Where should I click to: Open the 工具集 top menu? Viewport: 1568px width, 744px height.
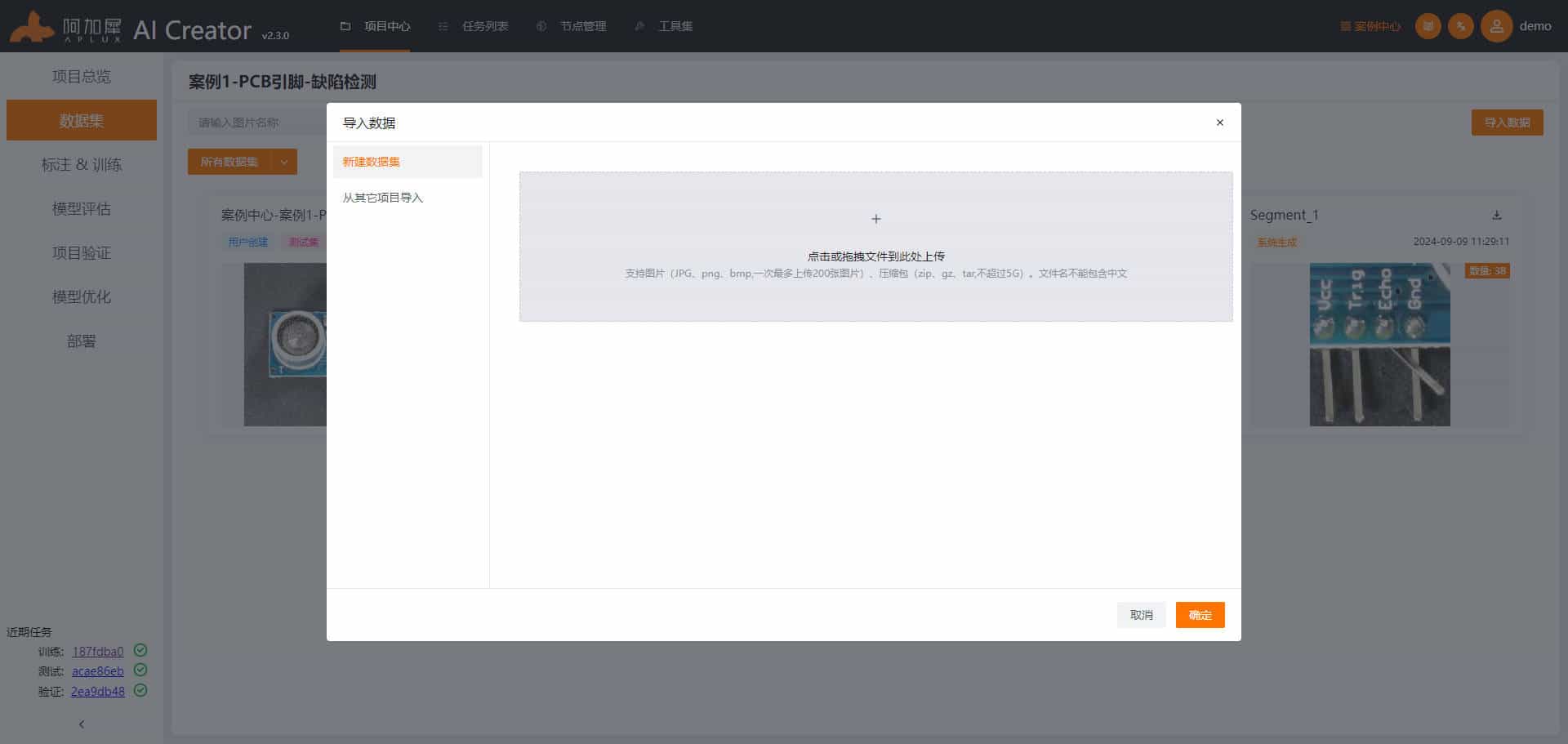pos(664,26)
